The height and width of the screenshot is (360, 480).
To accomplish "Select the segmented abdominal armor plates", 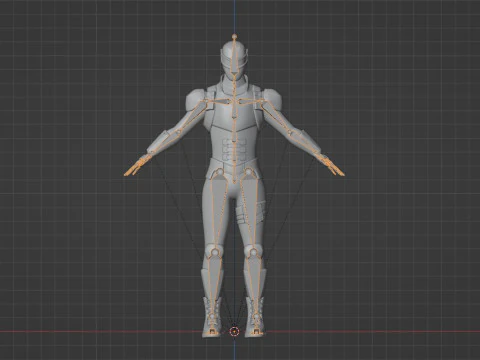I will tap(235, 151).
